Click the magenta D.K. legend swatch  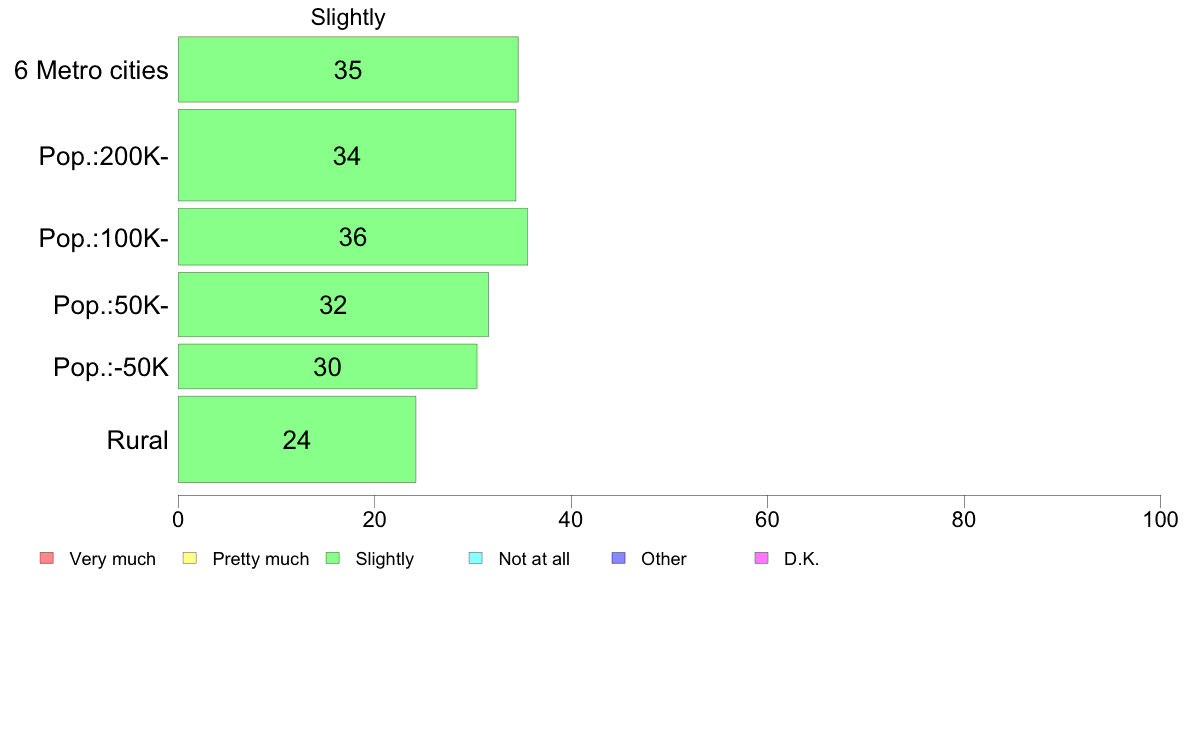tap(761, 559)
